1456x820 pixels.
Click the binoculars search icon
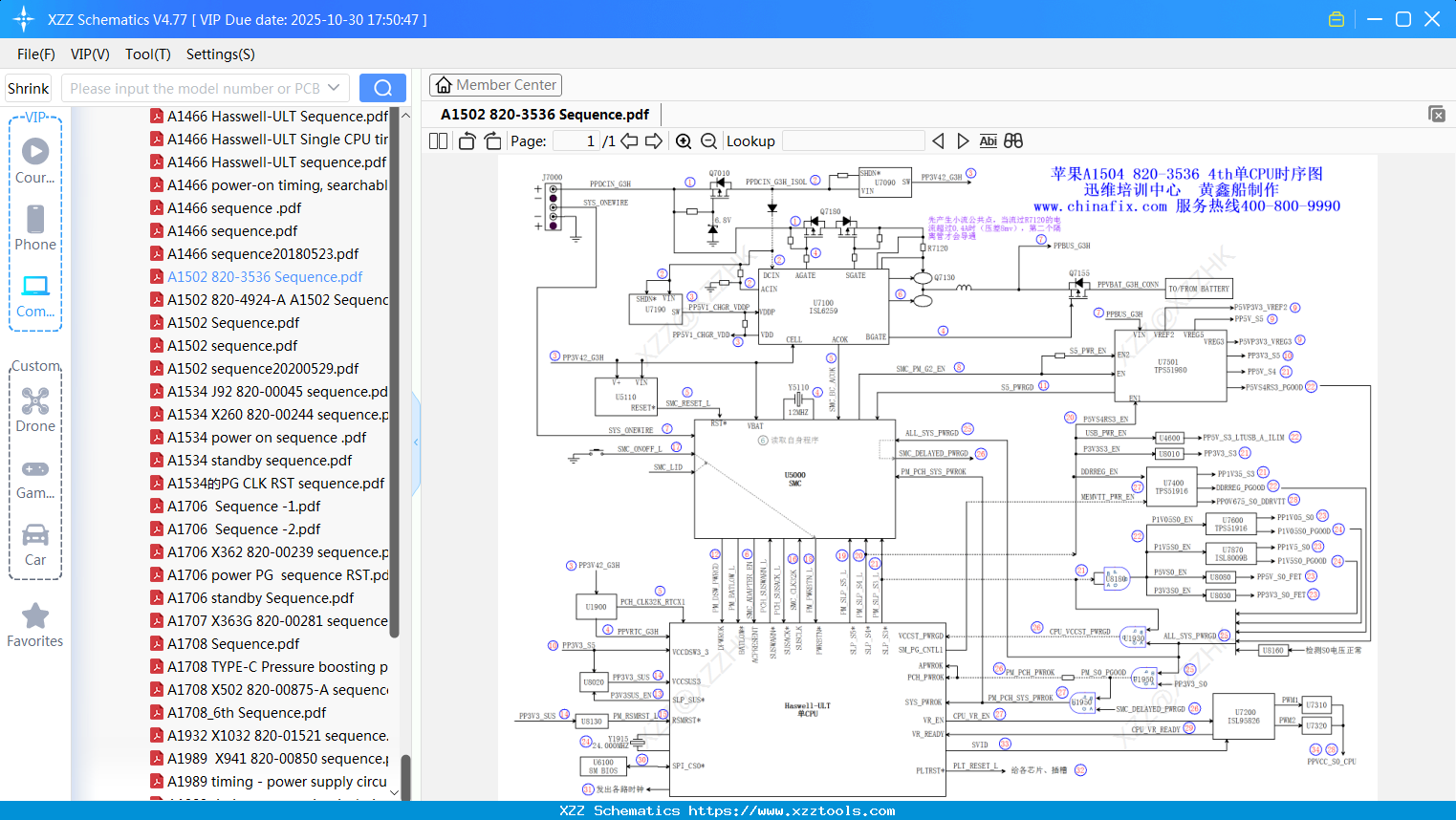click(1013, 141)
